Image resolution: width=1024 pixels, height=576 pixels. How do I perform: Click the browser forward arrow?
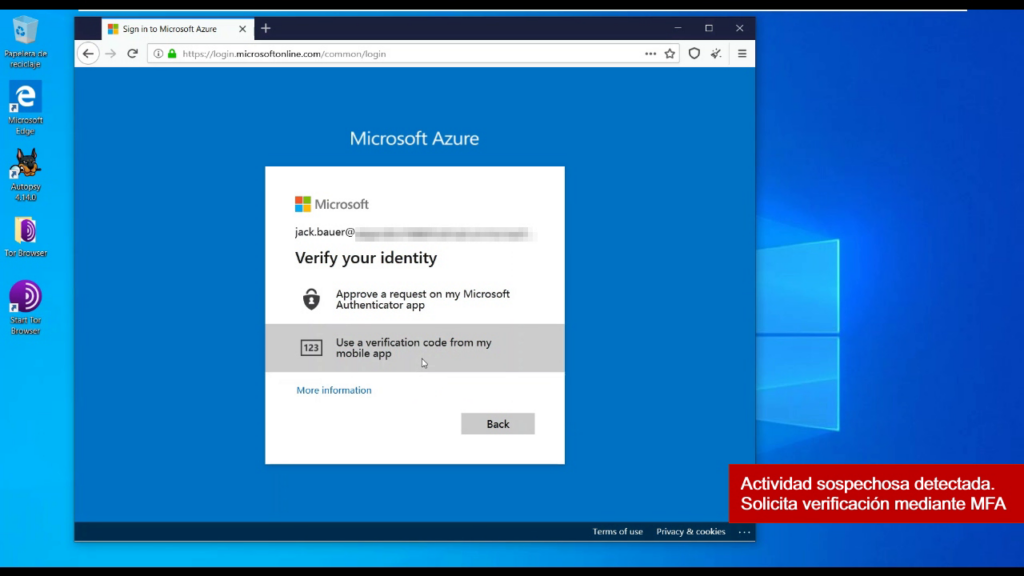pyautogui.click(x=110, y=54)
